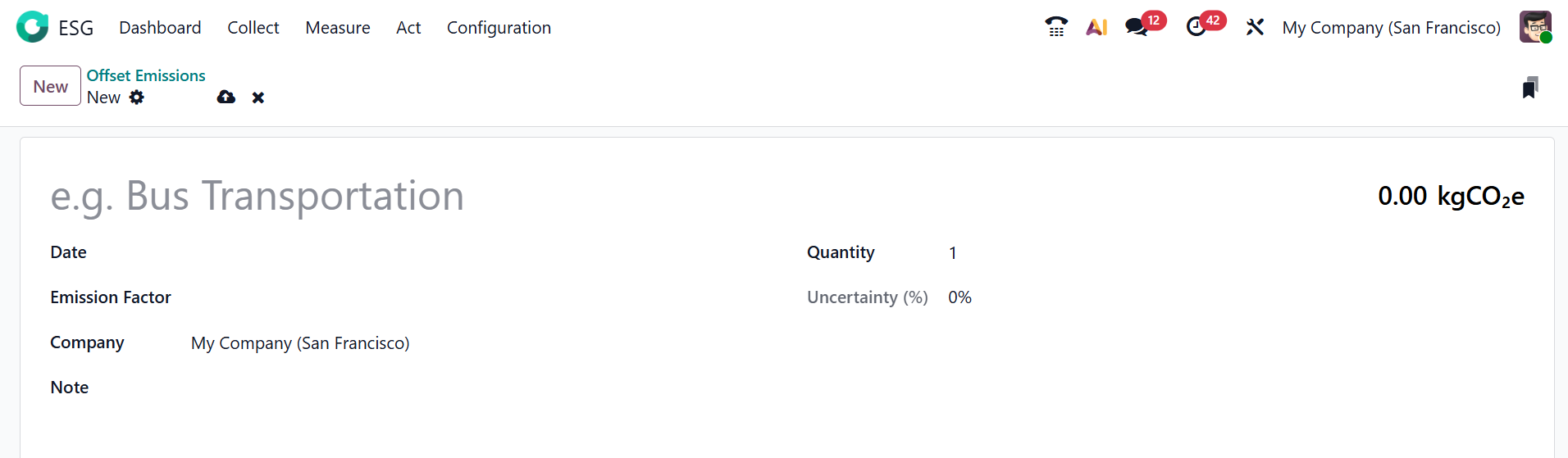Image resolution: width=1568 pixels, height=458 pixels.
Task: Open the debug tools wrench icon
Action: [x=1255, y=27]
